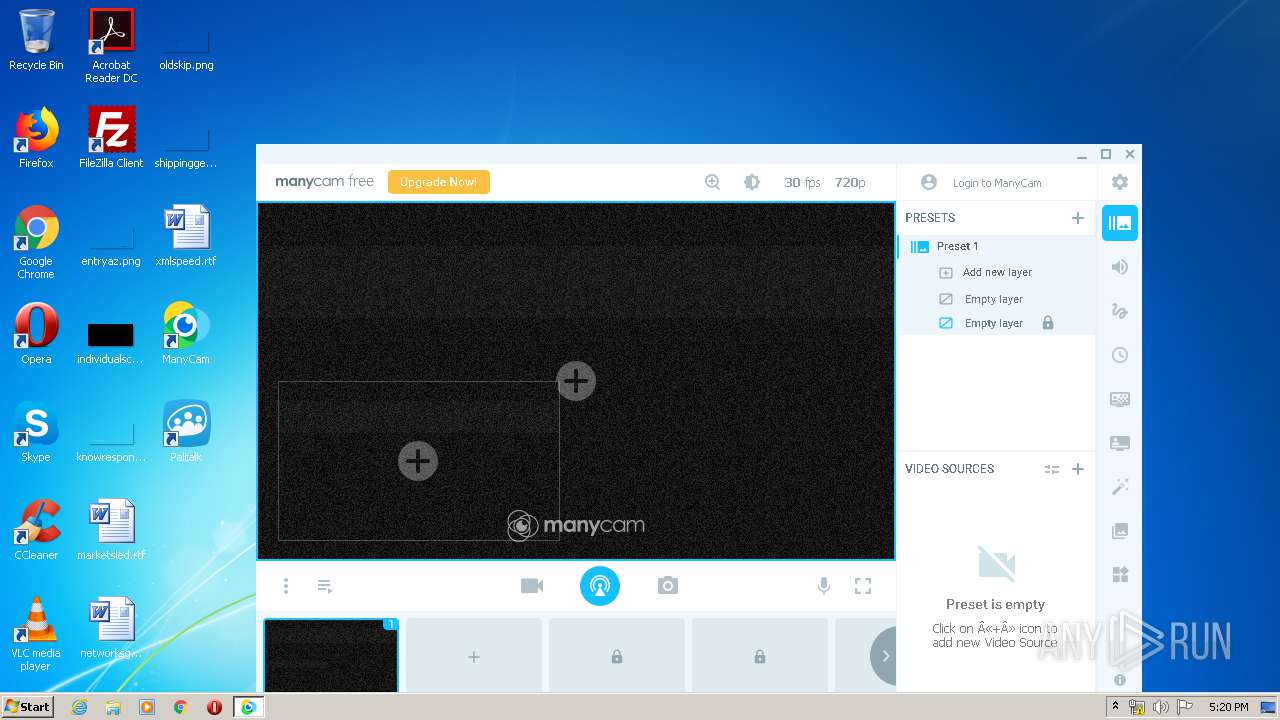Start video recording with camera icon
Image resolution: width=1280 pixels, height=720 pixels.
click(532, 586)
